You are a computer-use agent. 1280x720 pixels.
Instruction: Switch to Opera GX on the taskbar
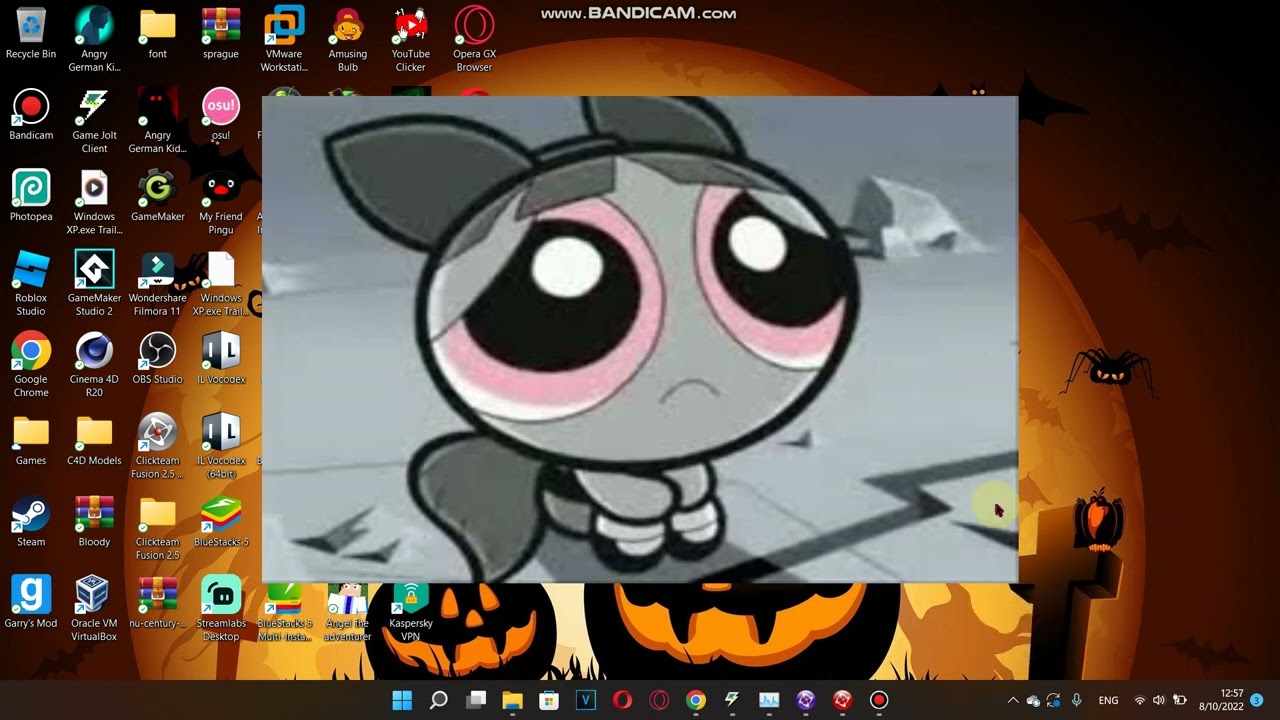coord(659,700)
